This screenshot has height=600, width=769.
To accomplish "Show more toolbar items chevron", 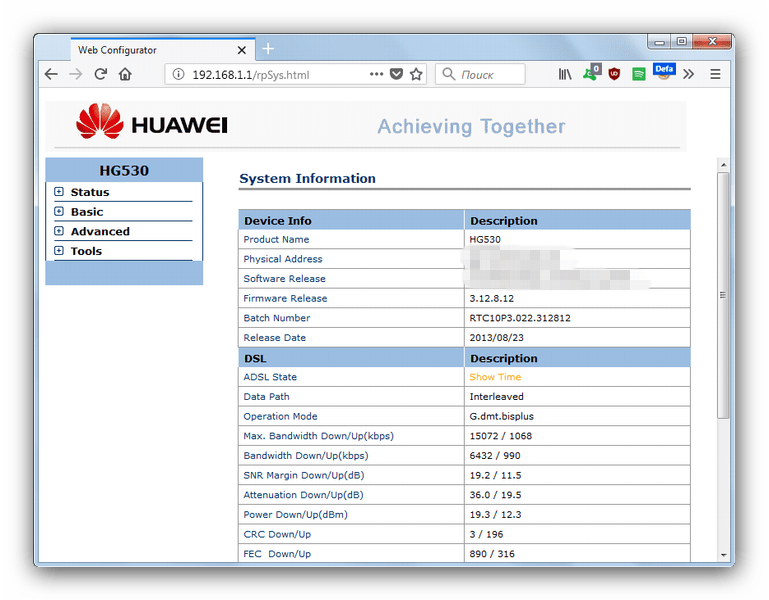I will pyautogui.click(x=689, y=74).
